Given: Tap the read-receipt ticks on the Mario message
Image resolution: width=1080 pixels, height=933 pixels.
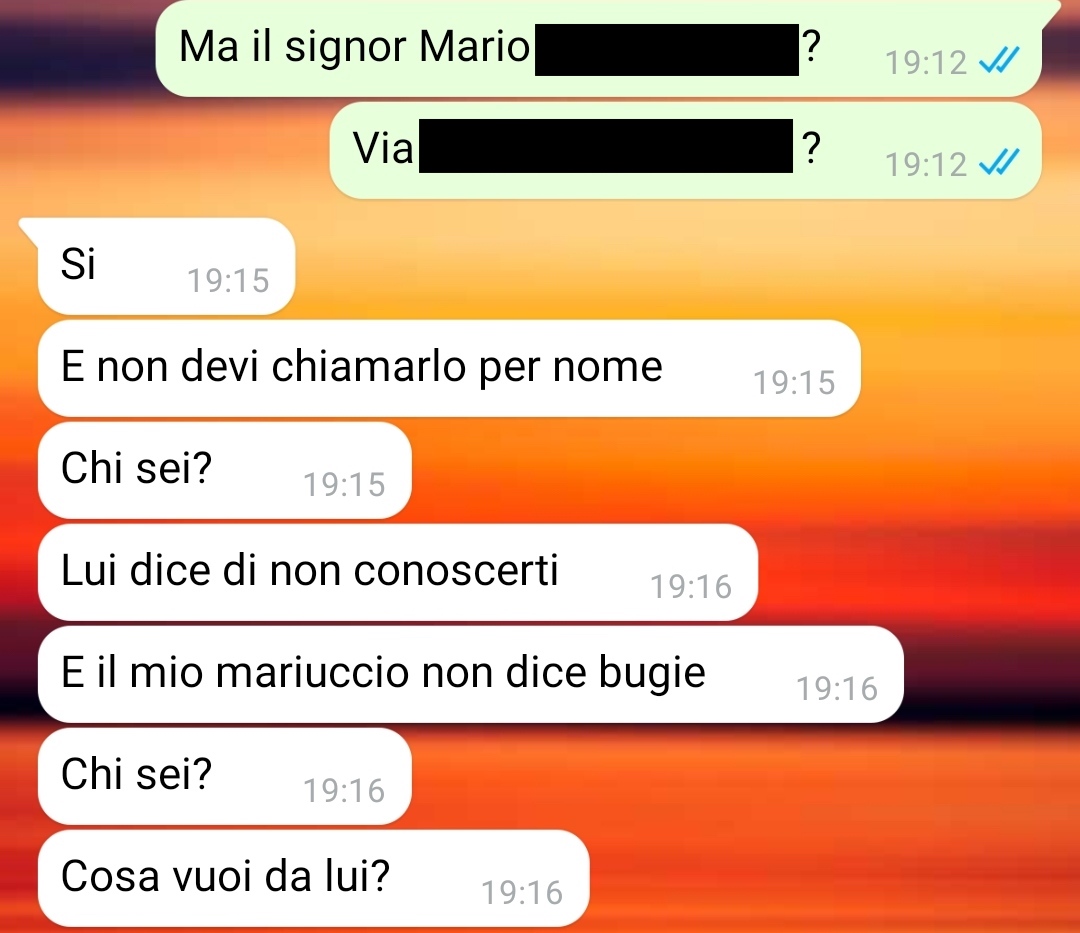Looking at the screenshot, I should pyautogui.click(x=999, y=61).
